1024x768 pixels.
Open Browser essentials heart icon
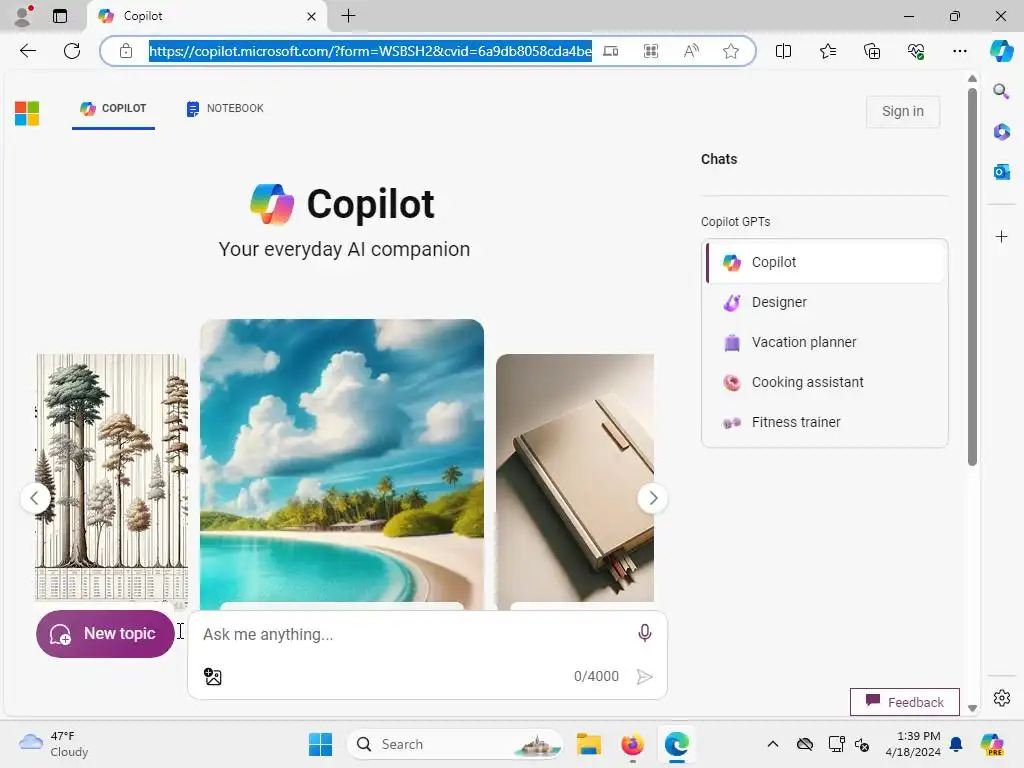click(916, 51)
